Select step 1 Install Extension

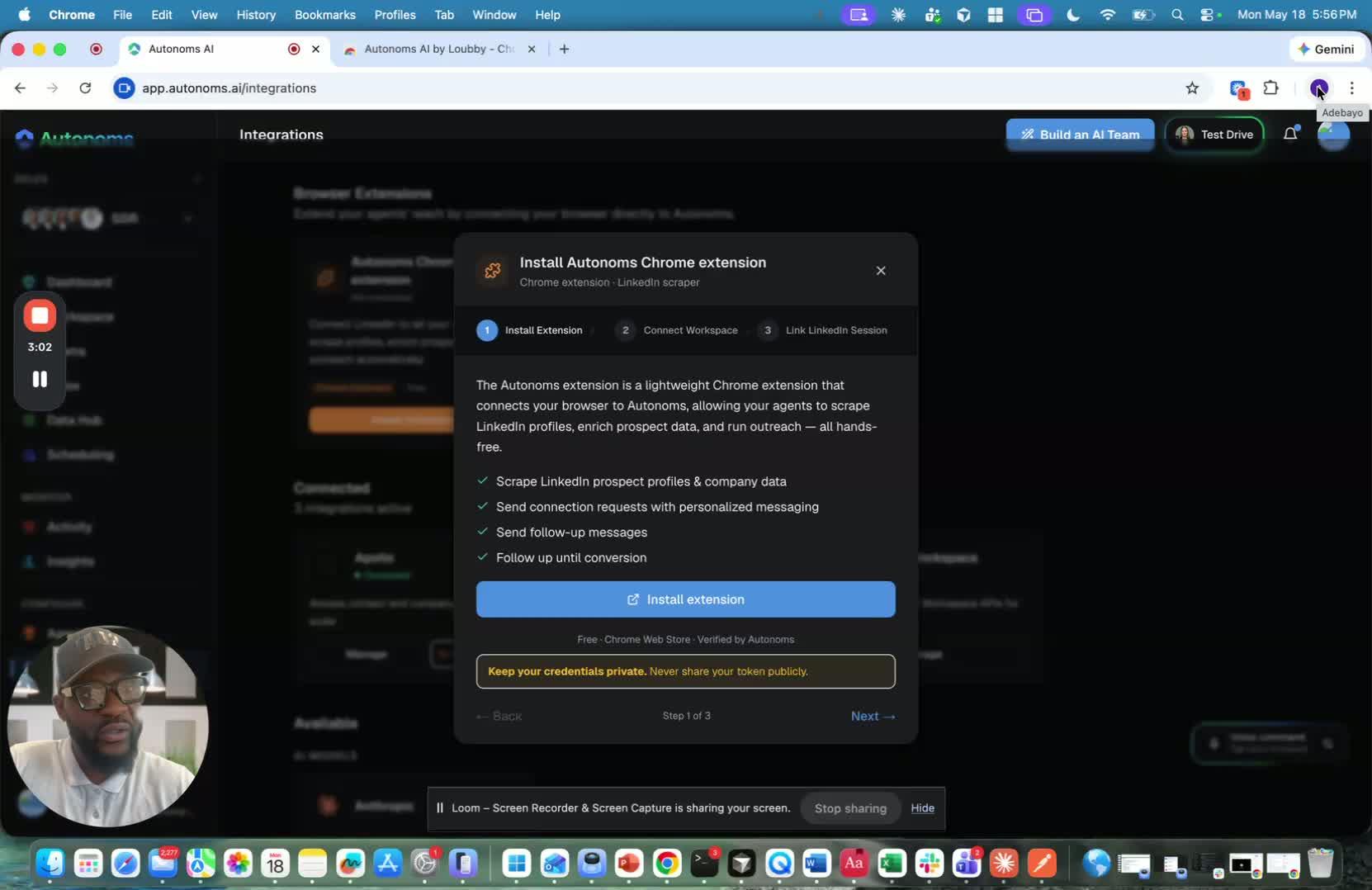pyautogui.click(x=530, y=330)
